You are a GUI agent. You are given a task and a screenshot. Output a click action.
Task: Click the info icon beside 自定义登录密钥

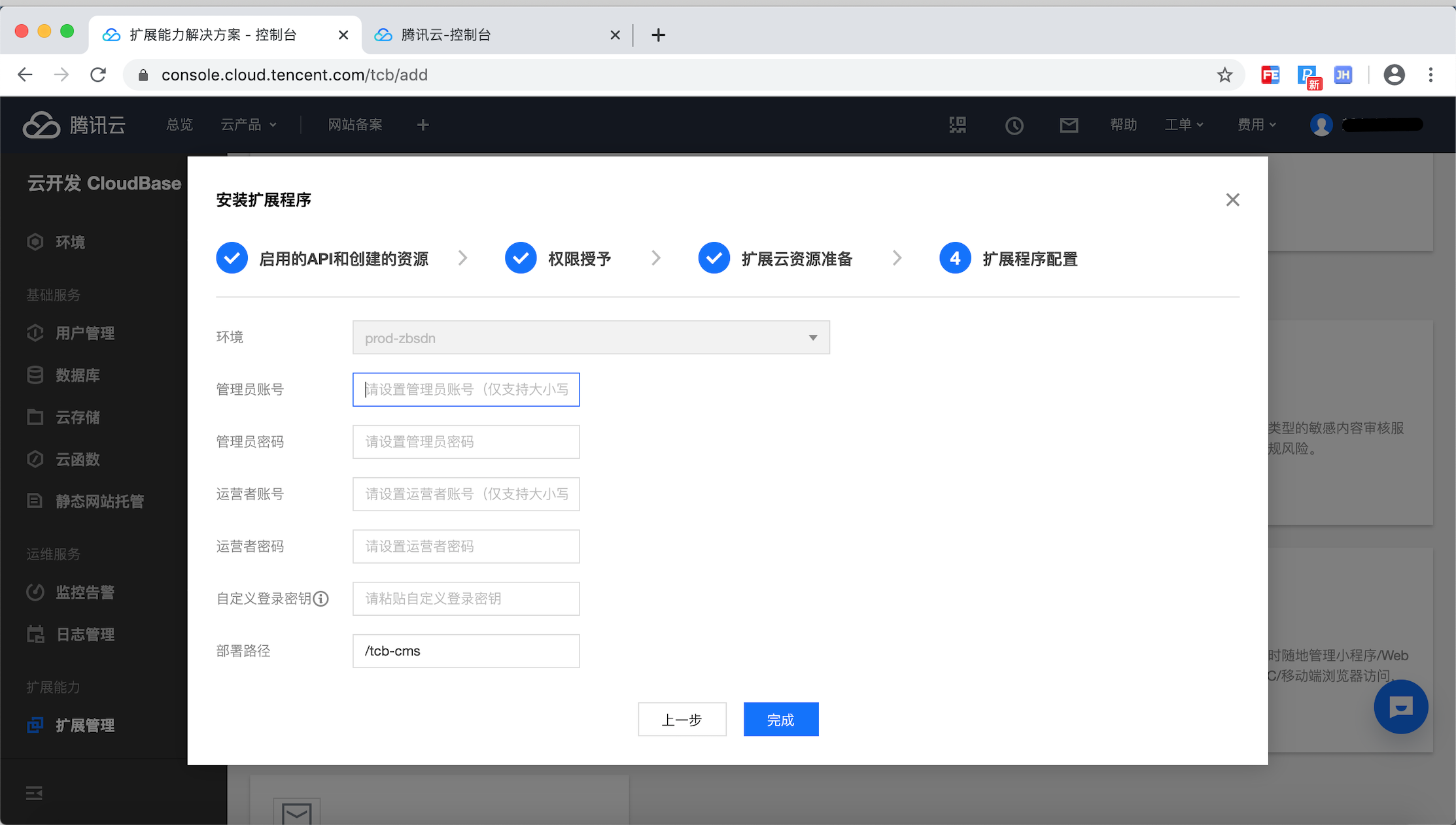(x=321, y=599)
